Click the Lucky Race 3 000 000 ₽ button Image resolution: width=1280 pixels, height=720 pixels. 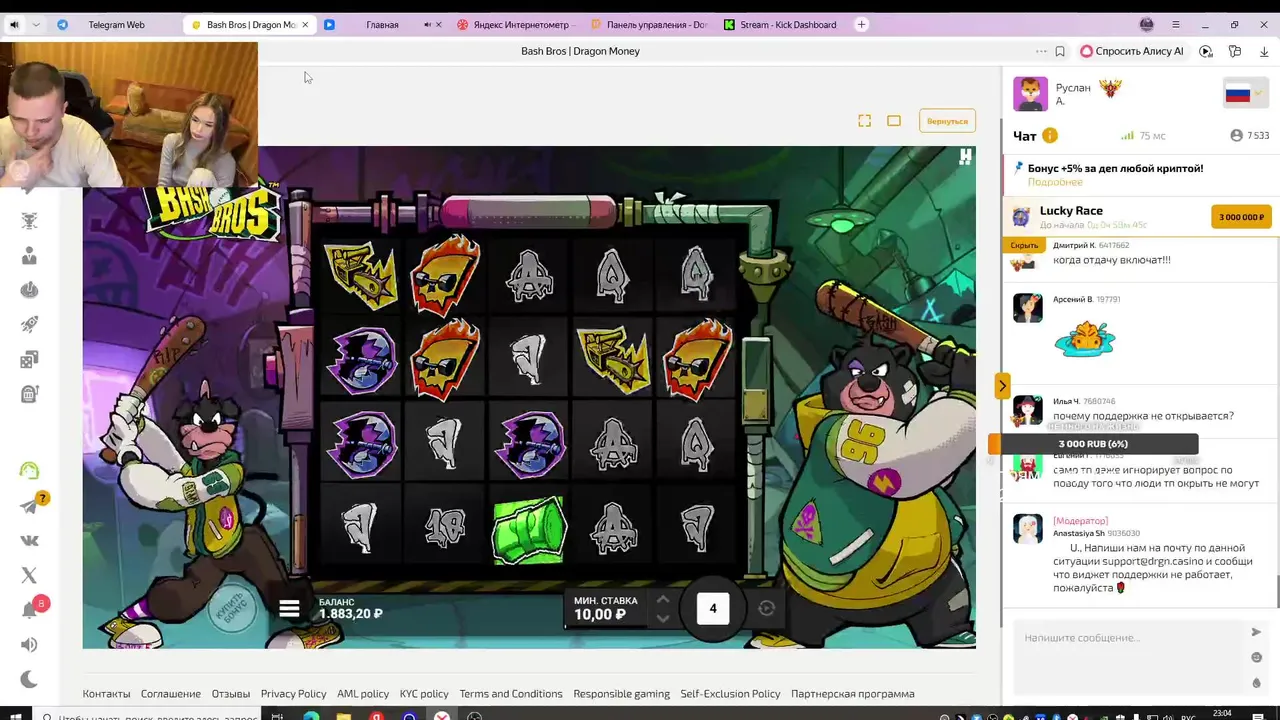tap(1241, 217)
